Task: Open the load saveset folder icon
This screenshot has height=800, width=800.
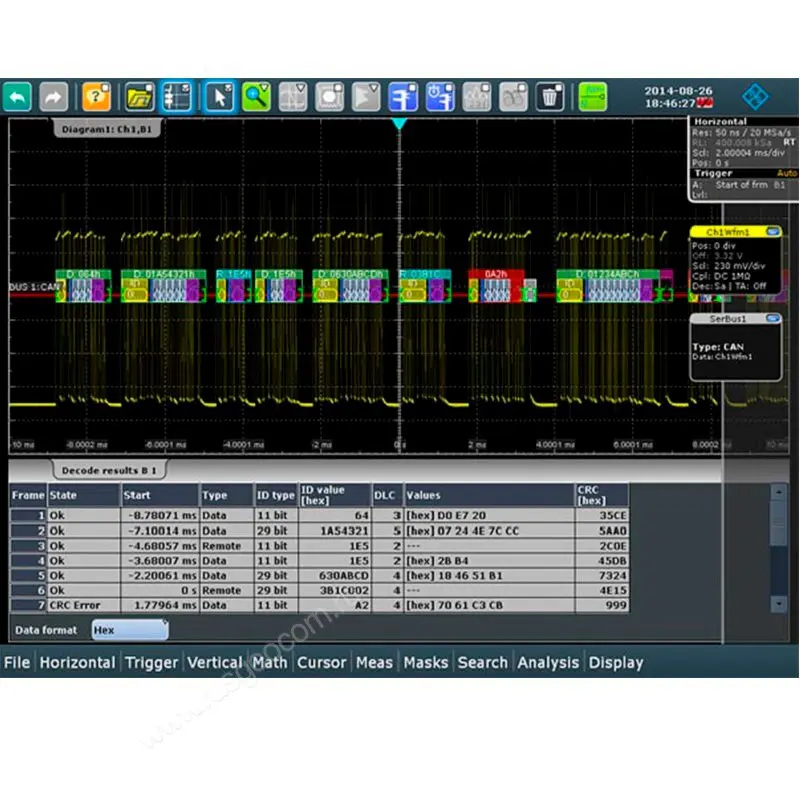Action: coord(139,96)
